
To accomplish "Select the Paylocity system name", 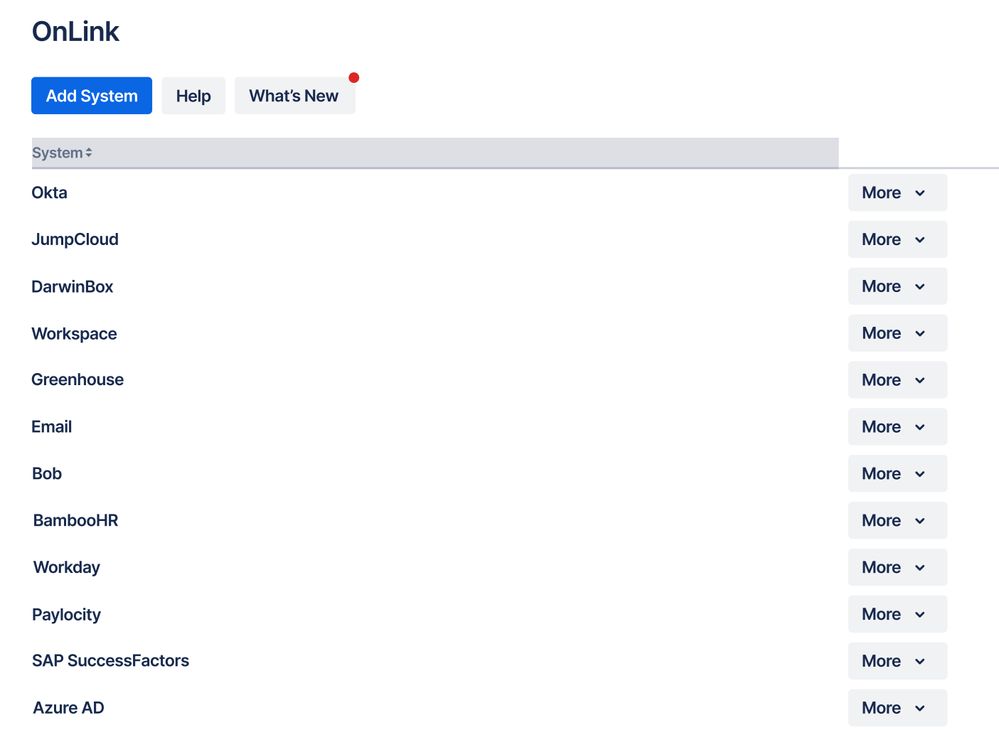I will click(66, 615).
